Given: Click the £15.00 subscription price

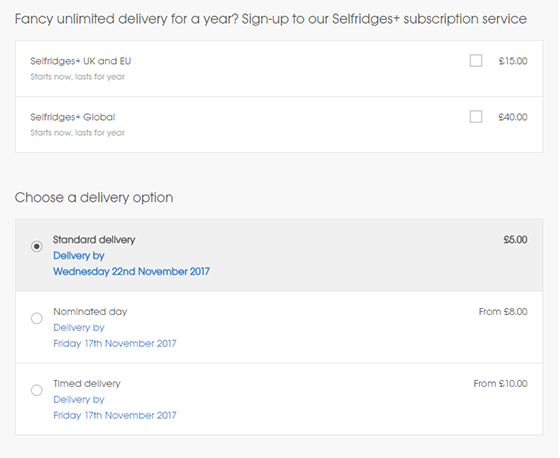Looking at the screenshot, I should coord(513,61).
